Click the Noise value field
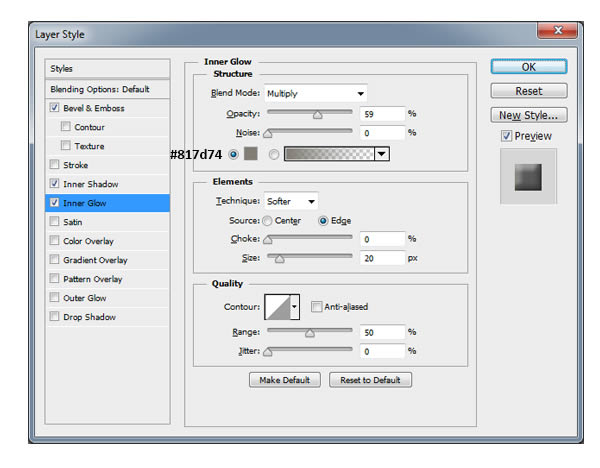Screen dimensions: 600x468 pos(382,133)
